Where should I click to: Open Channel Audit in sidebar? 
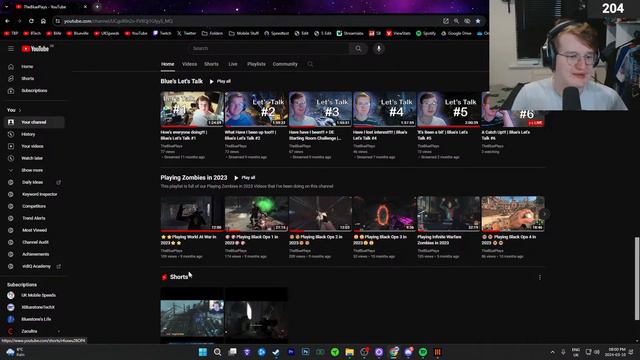point(35,242)
